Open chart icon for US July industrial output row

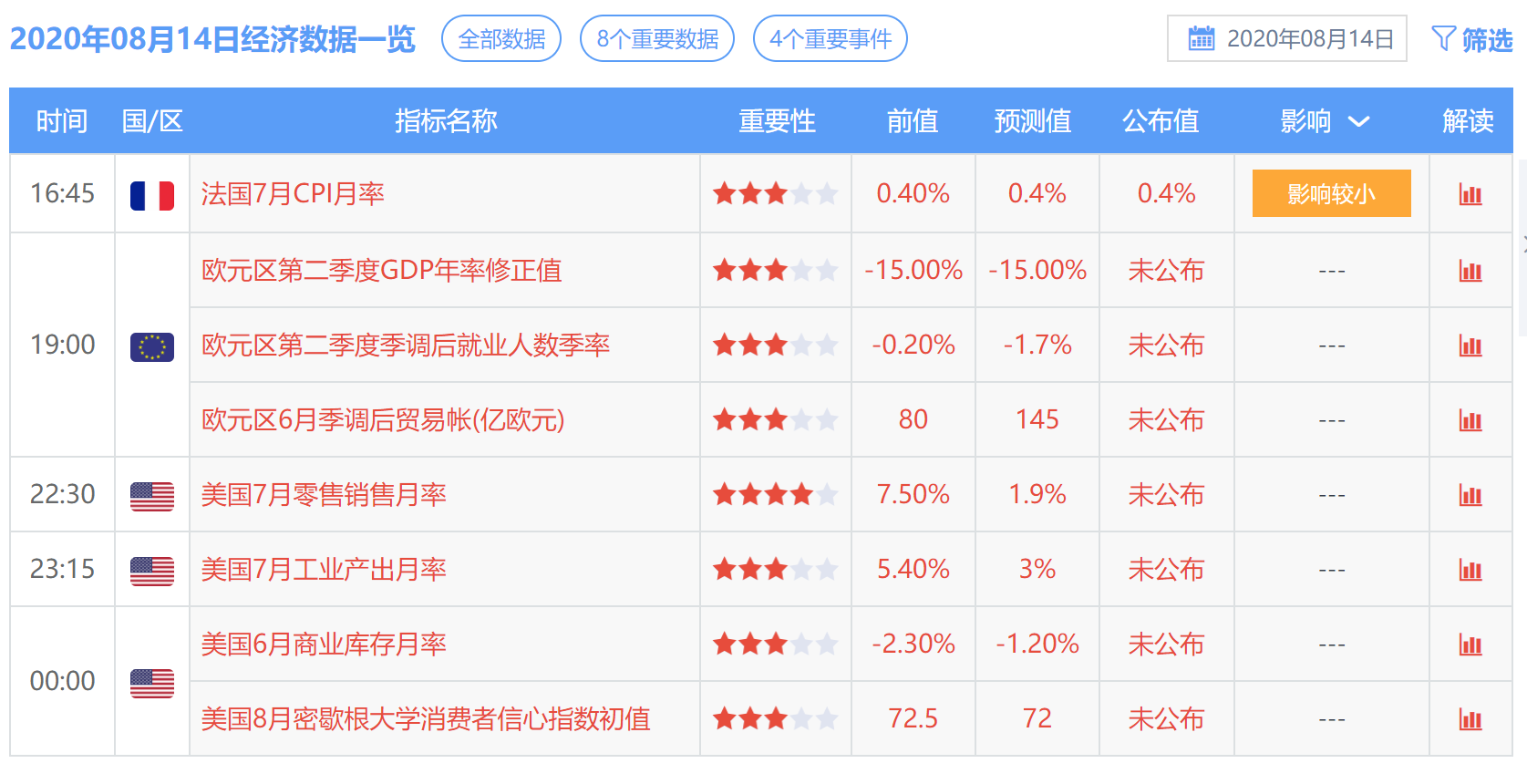click(1470, 570)
